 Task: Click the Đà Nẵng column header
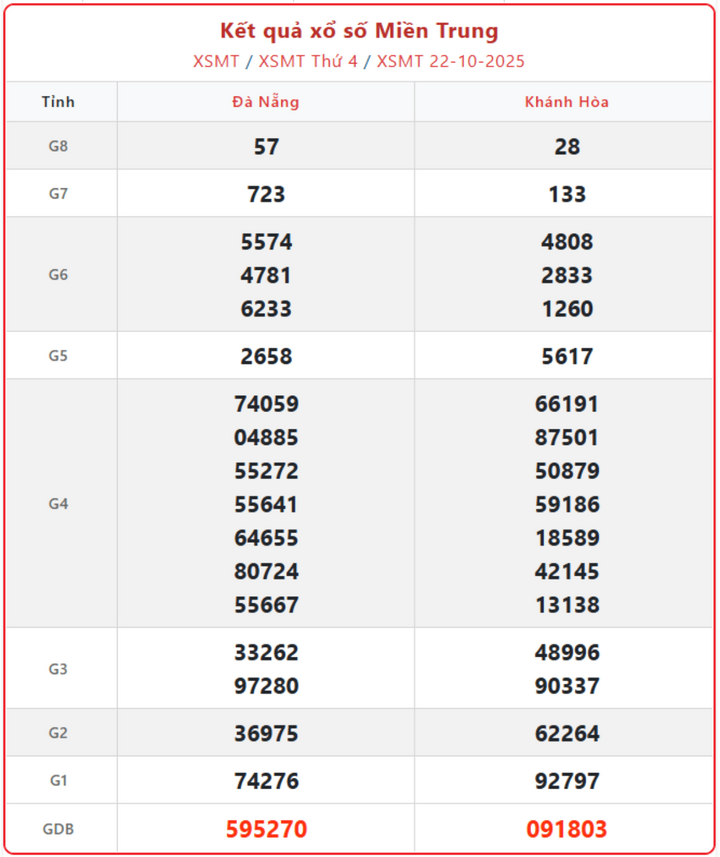[x=265, y=102]
